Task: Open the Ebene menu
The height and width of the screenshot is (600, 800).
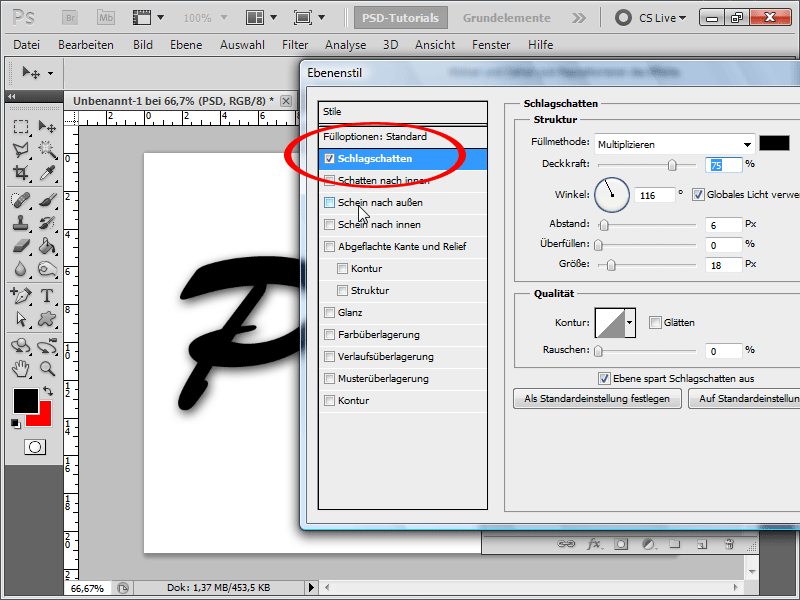Action: click(186, 45)
